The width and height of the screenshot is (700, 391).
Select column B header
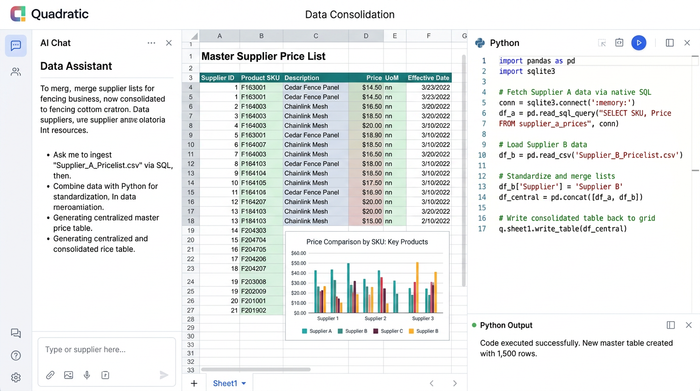pyautogui.click(x=261, y=36)
